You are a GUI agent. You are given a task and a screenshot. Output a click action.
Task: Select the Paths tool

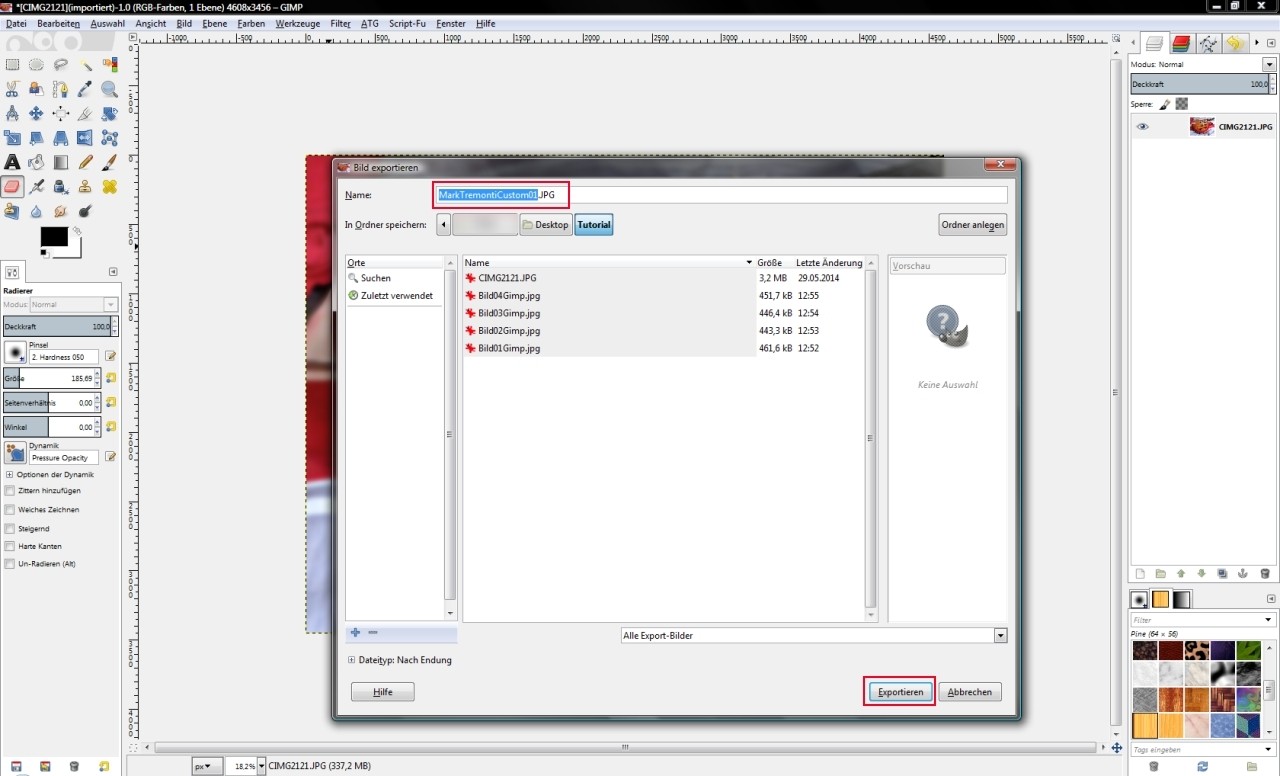[x=61, y=89]
